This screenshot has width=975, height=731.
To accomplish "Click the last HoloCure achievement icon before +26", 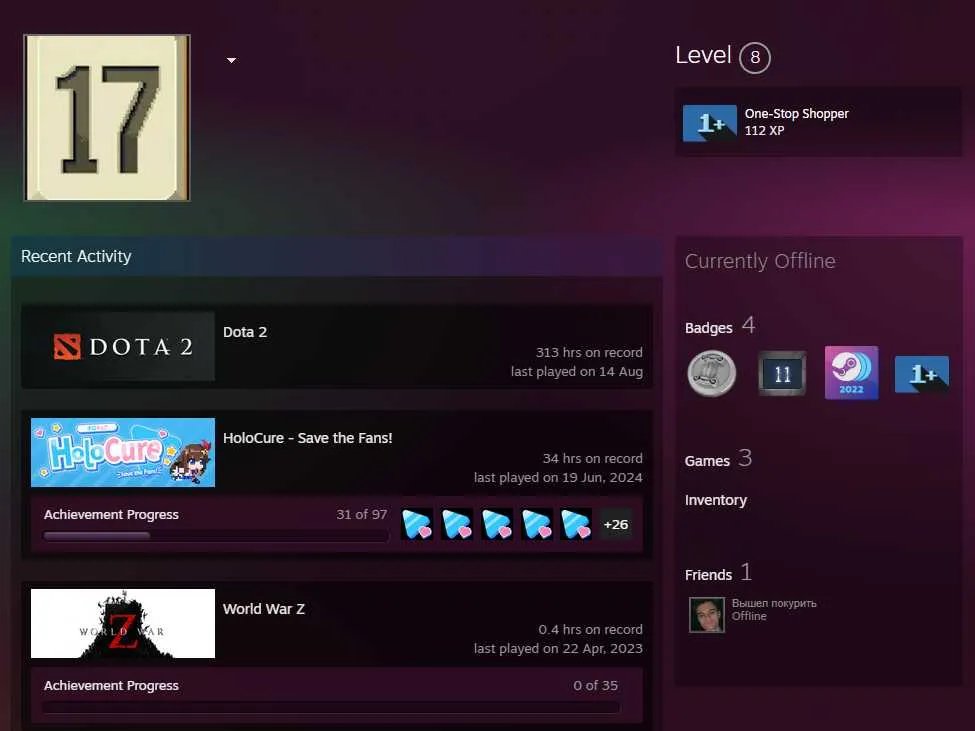I will 576,524.
